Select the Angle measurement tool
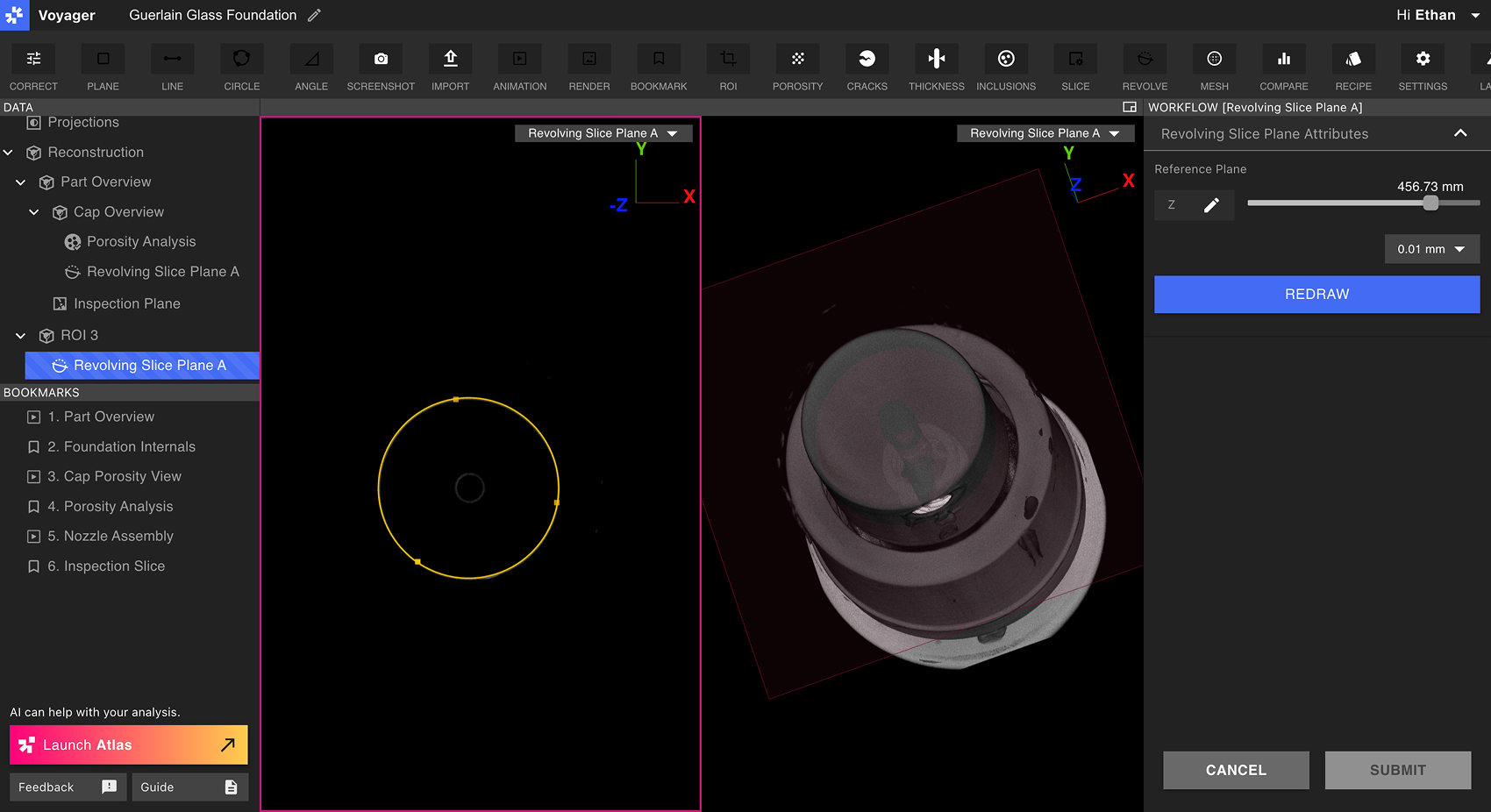 [x=310, y=68]
